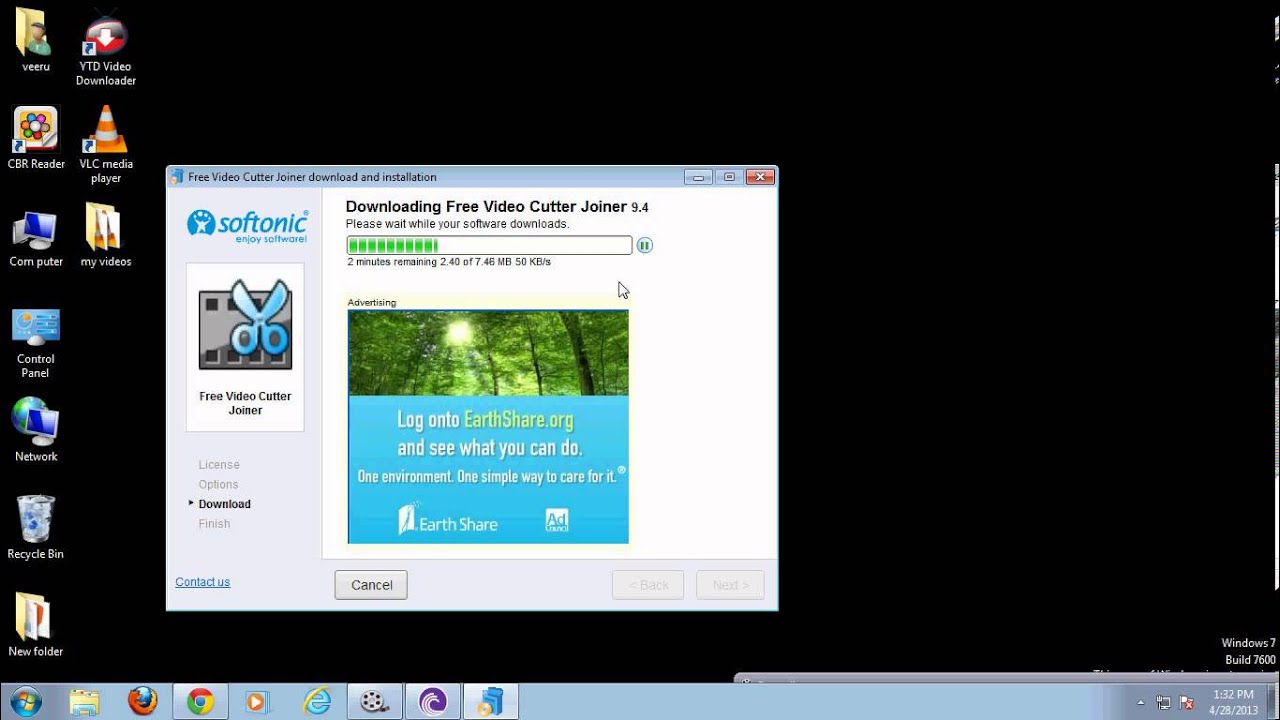
Task: Launch CBR Reader from desktop
Action: coord(36,138)
